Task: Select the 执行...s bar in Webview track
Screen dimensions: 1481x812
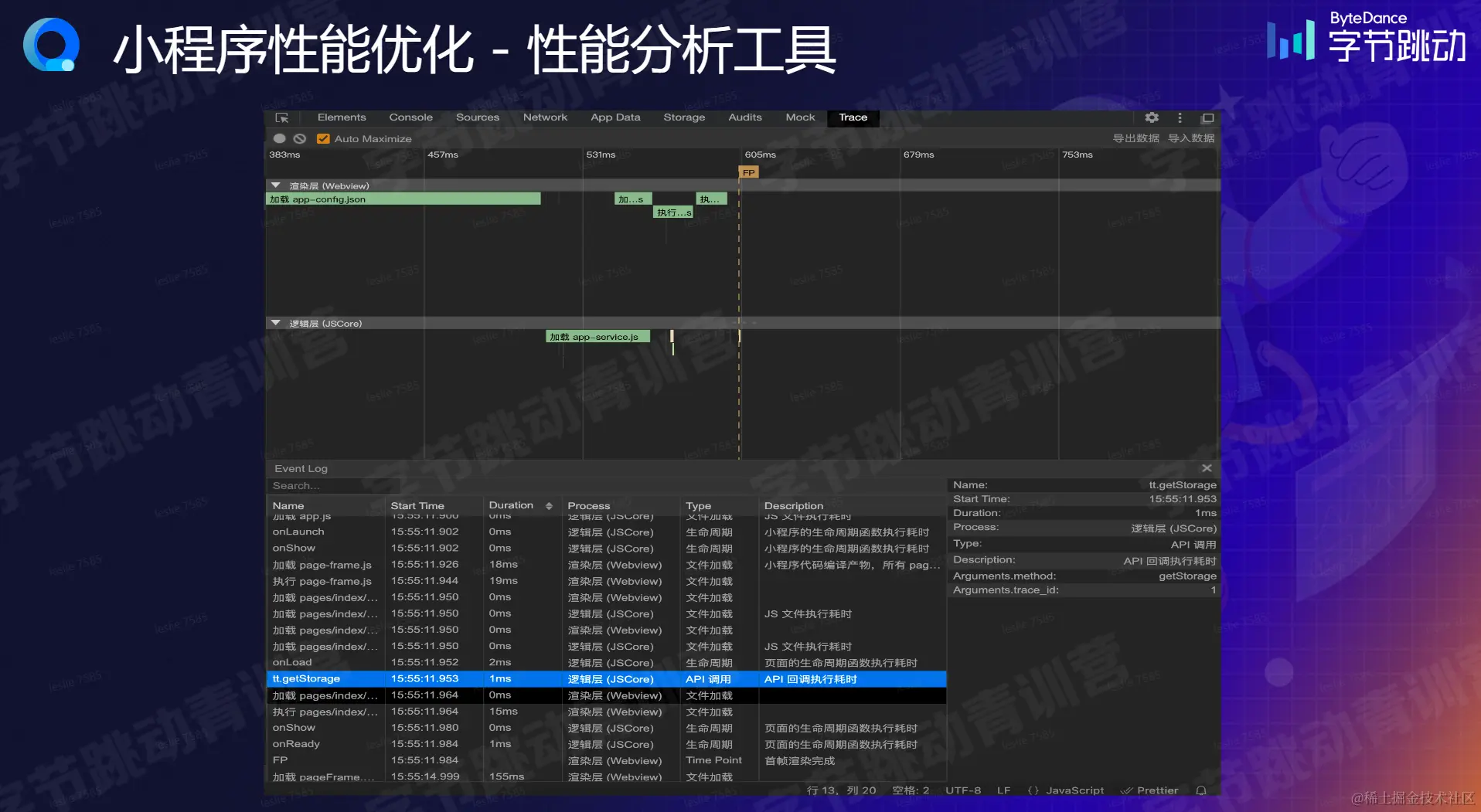Action: [x=673, y=212]
